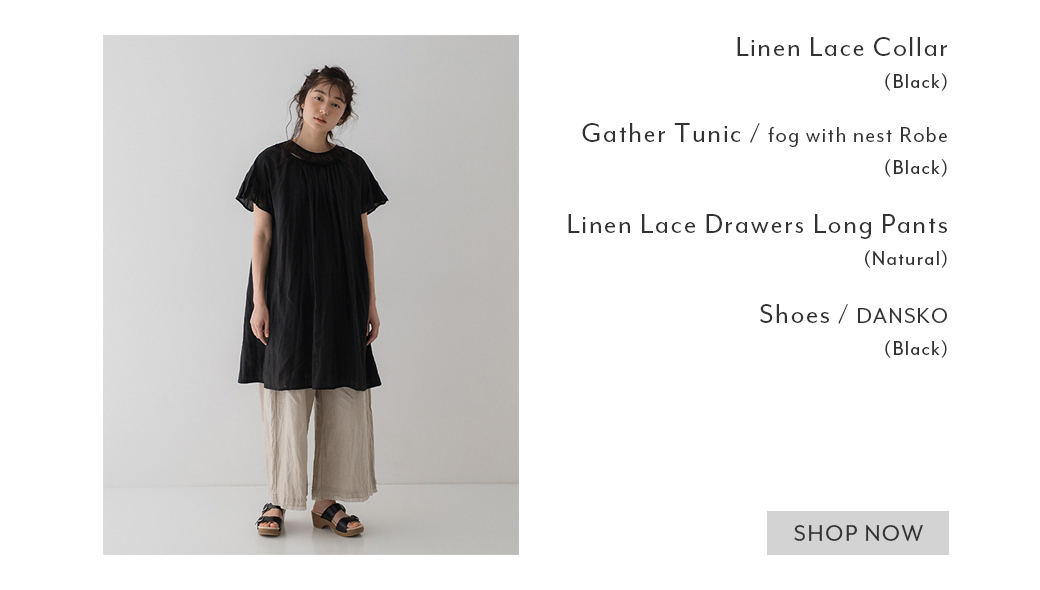Click (Black) label under Gather Tunic
This screenshot has width=1040, height=590.
pos(916,168)
